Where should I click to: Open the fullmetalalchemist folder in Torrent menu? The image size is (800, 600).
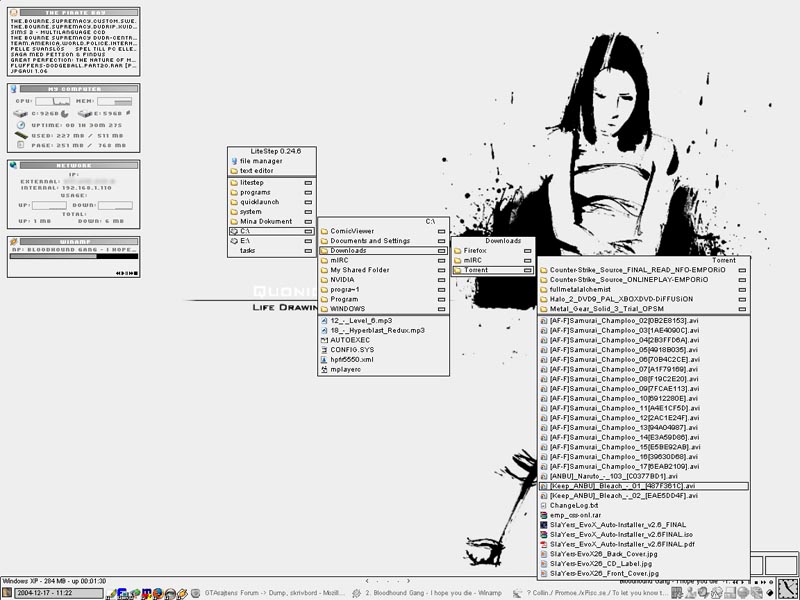(644, 290)
